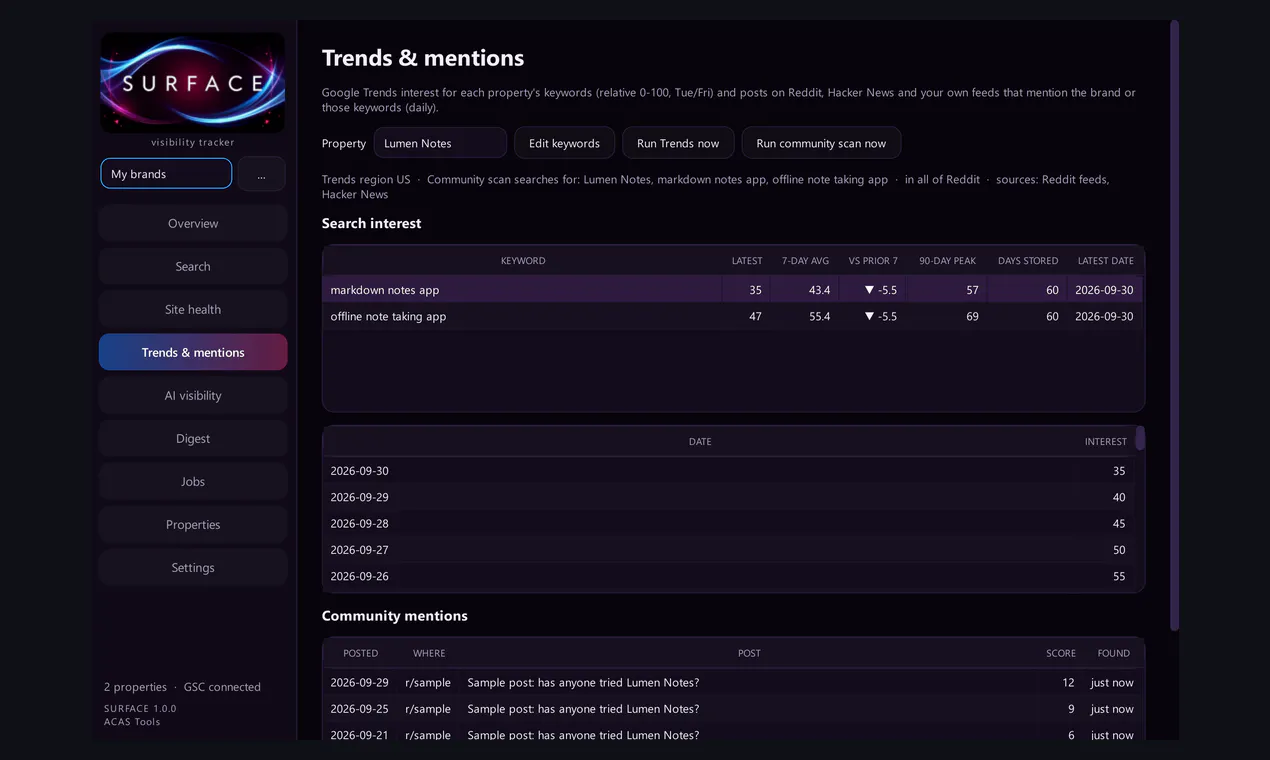
Task: Click the interest table scrollbar thumb
Action: pos(1140,438)
